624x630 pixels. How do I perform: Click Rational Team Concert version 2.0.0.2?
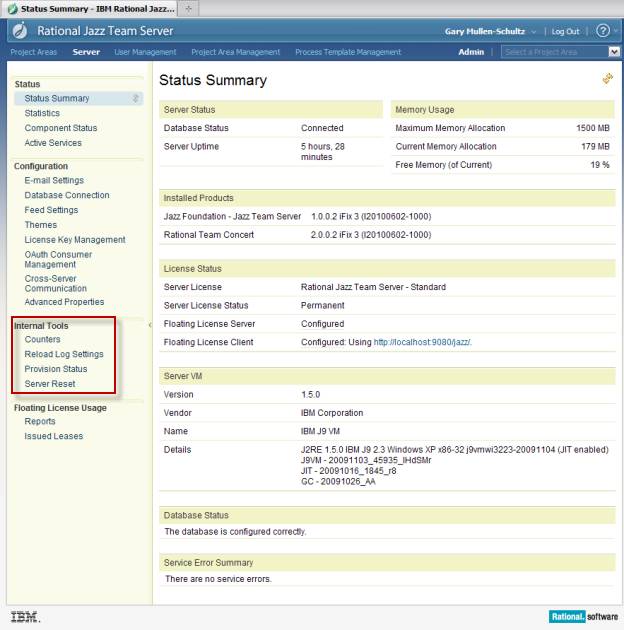tap(371, 235)
